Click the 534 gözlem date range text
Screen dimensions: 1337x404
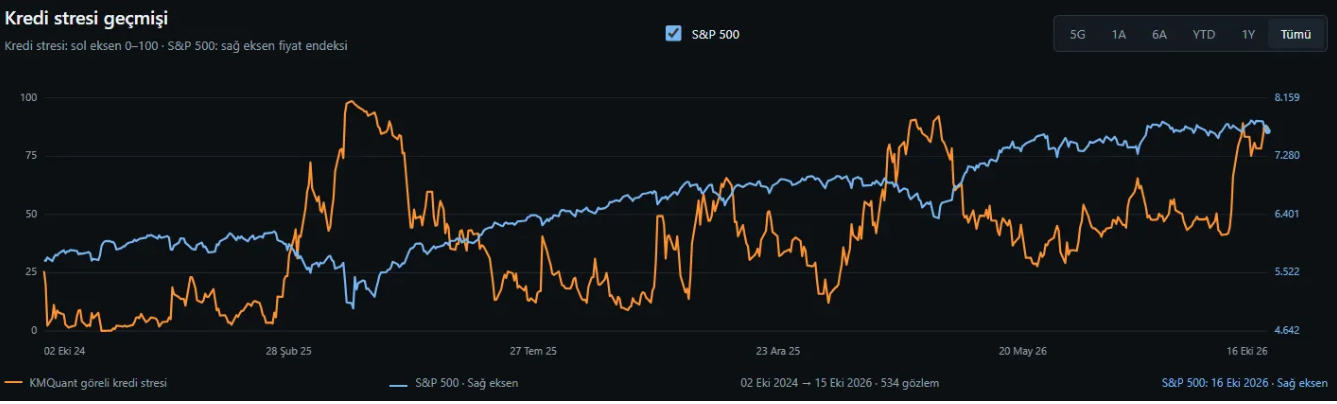tap(839, 383)
